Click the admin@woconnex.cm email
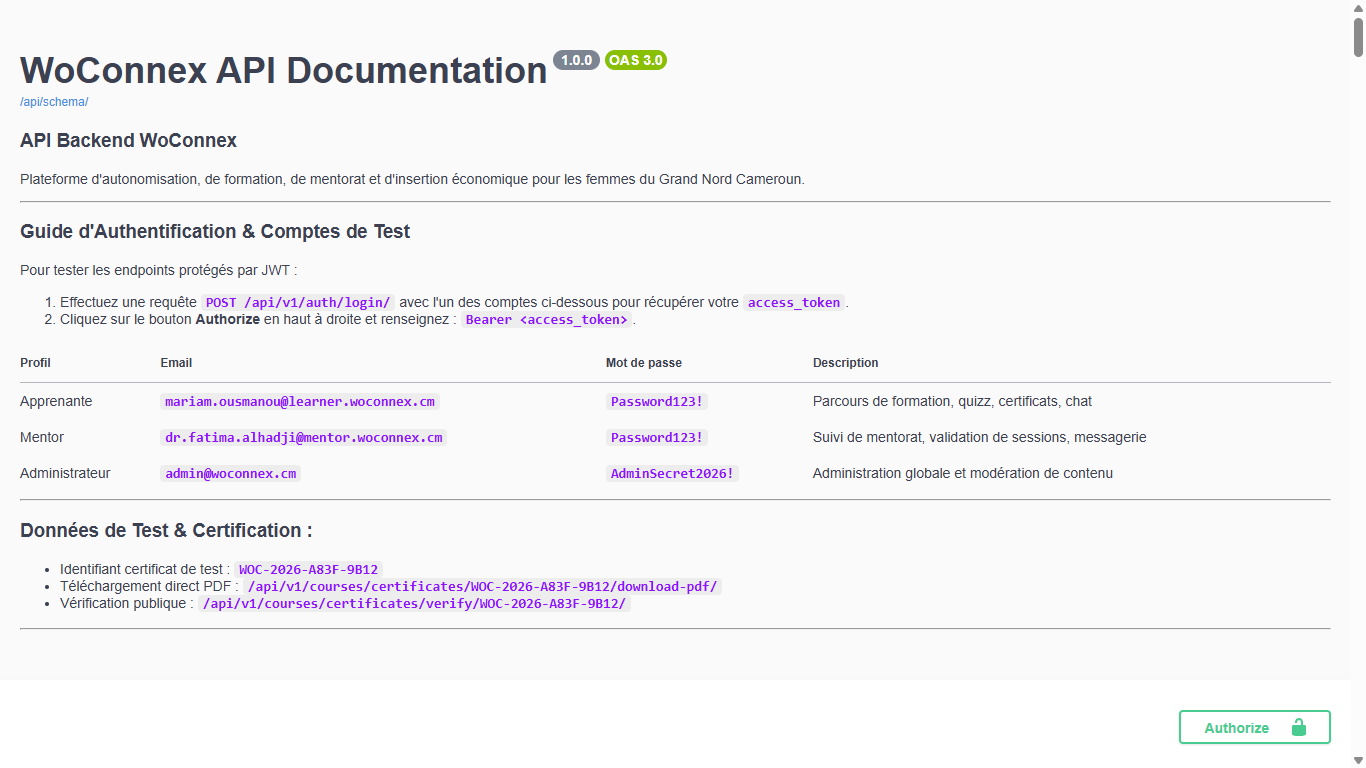 tap(230, 473)
